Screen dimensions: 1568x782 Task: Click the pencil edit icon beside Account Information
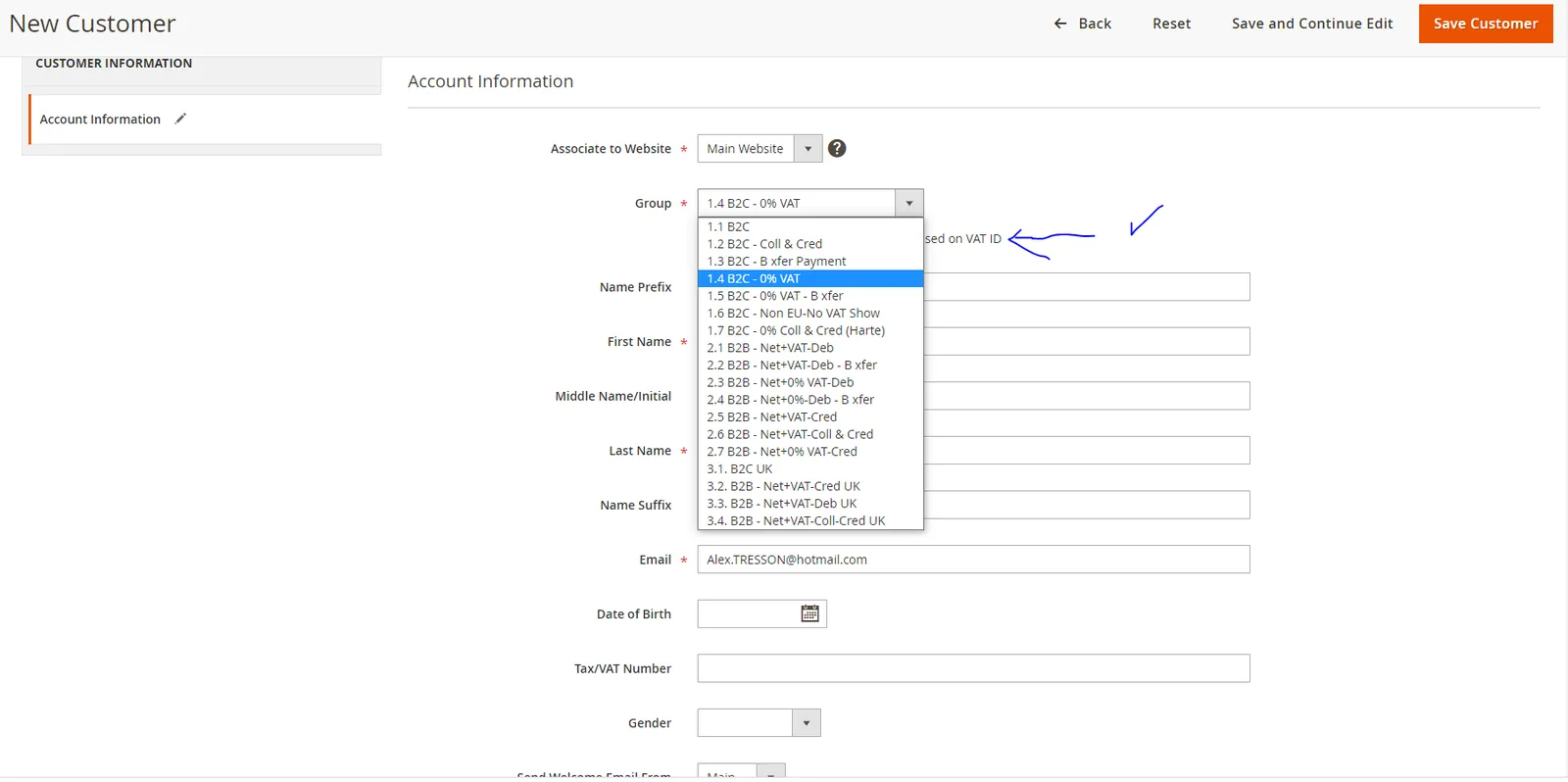point(180,119)
